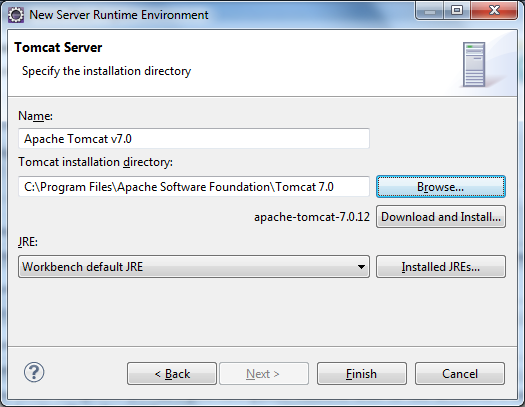Click the greyed-out Next > button
525x407 pixels.
click(264, 374)
